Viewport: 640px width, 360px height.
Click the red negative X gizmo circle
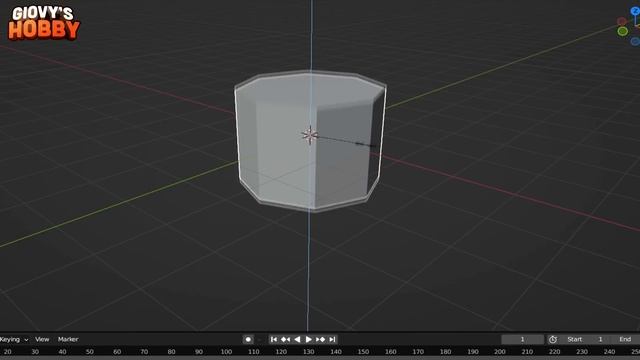pos(622,21)
